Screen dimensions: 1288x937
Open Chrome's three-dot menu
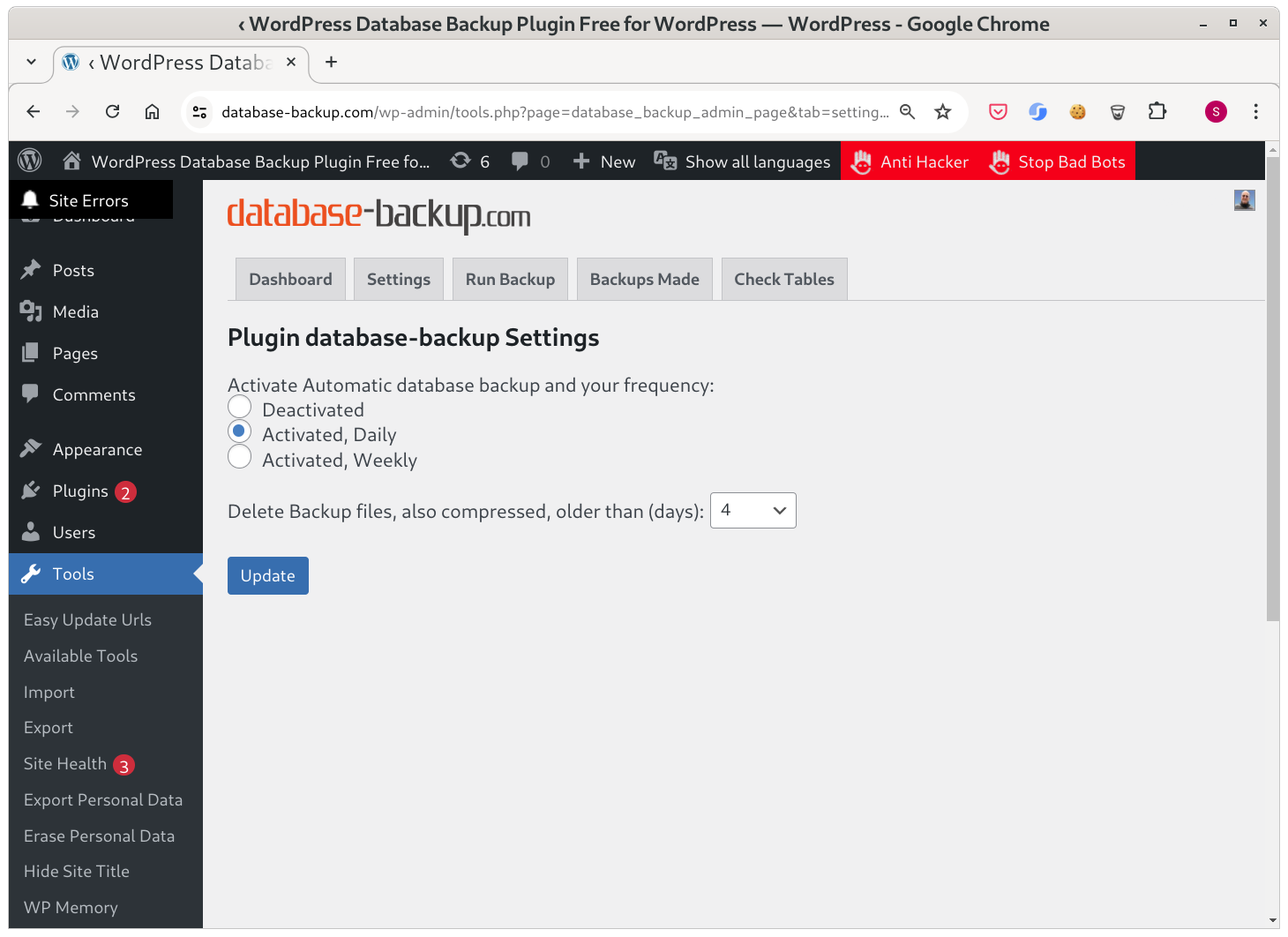click(1256, 112)
